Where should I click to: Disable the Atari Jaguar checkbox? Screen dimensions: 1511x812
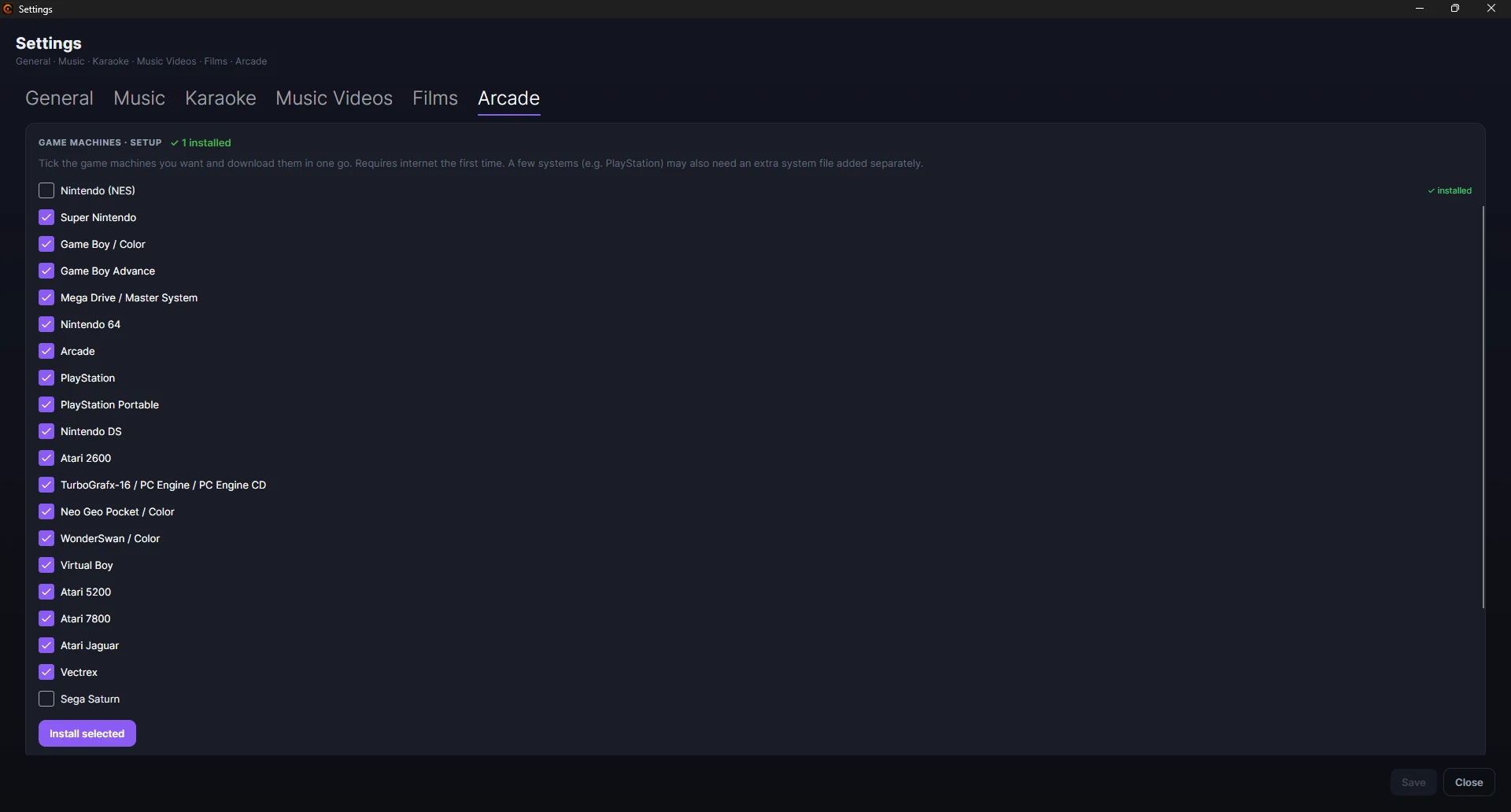46,646
